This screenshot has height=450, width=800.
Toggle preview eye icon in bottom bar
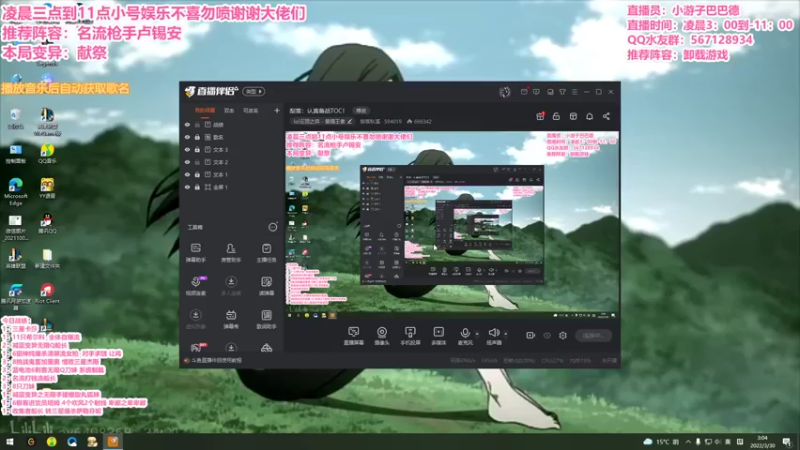[x=547, y=335]
